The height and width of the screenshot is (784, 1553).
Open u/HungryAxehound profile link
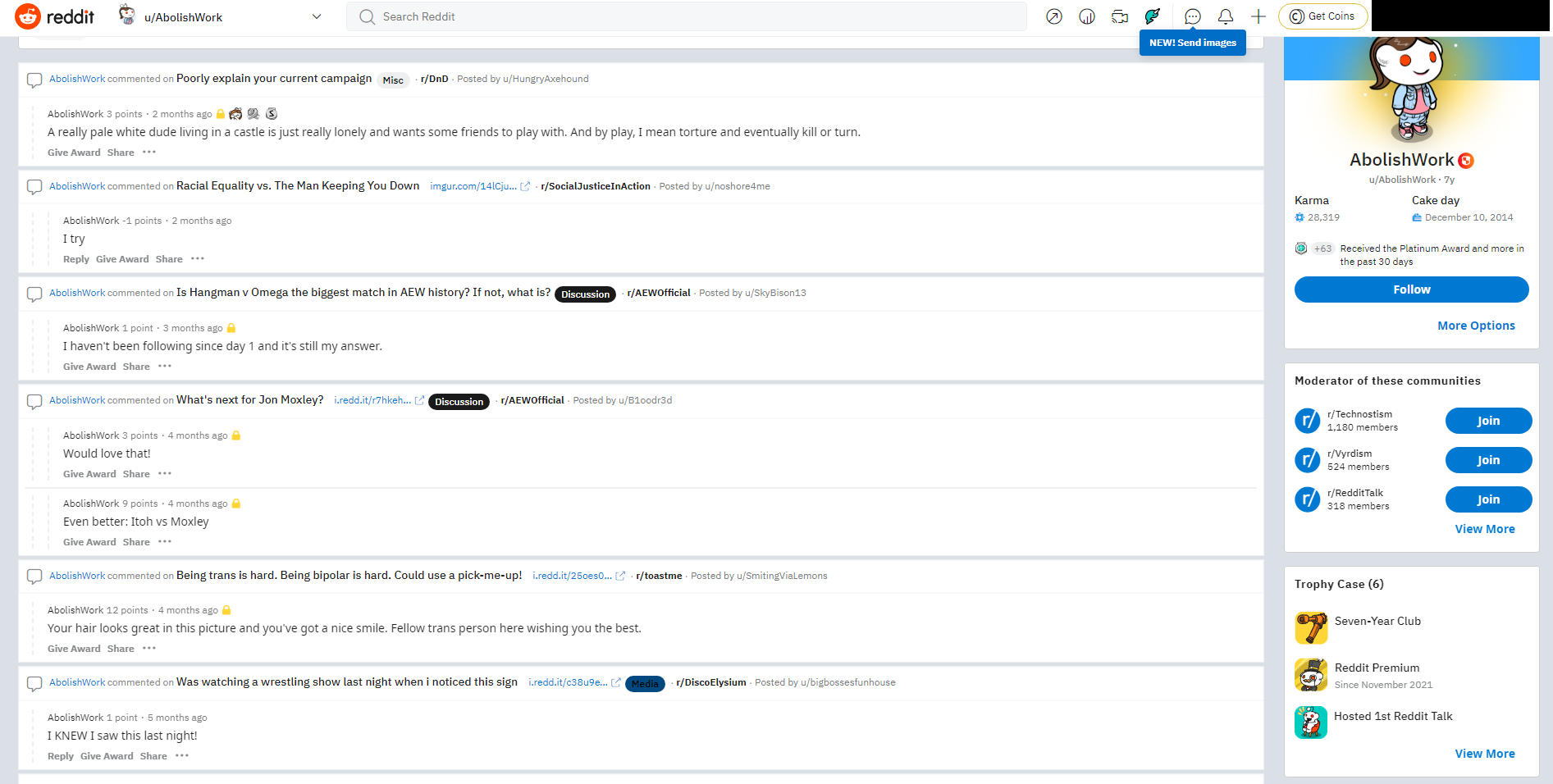pyautogui.click(x=546, y=79)
